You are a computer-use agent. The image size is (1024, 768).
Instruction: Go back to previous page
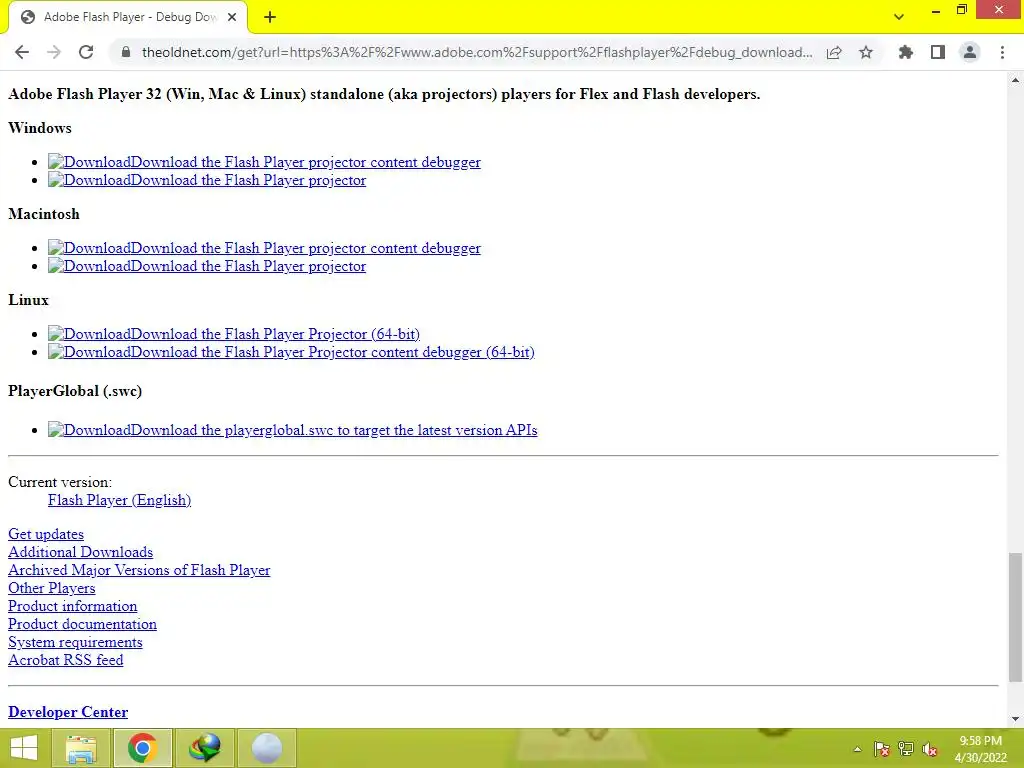pyautogui.click(x=22, y=52)
